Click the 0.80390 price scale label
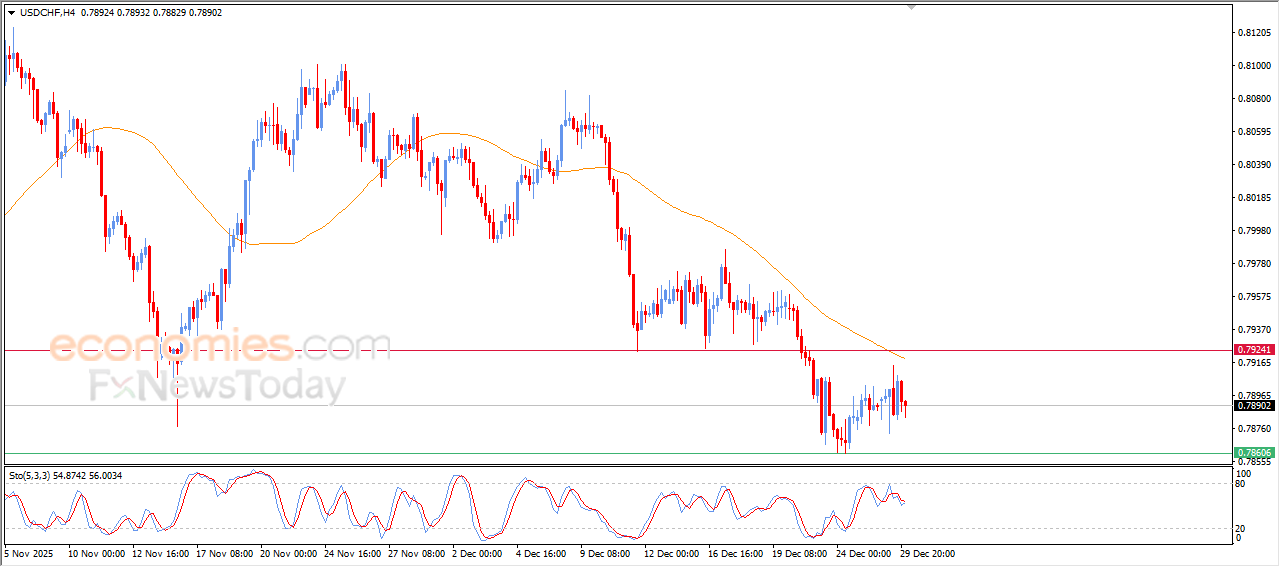The height and width of the screenshot is (567, 1280). (1254, 165)
